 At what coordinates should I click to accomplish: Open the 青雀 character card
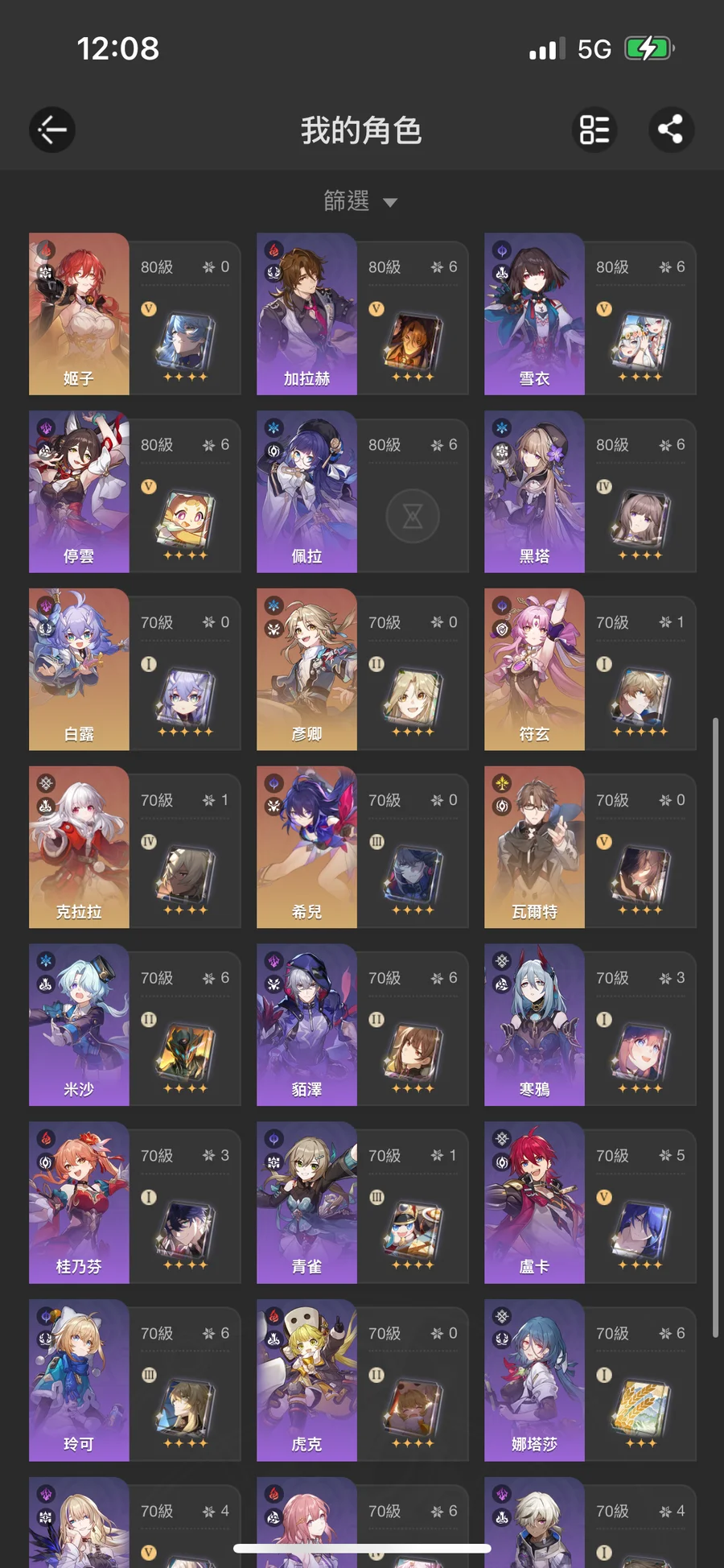pyautogui.click(x=362, y=1203)
